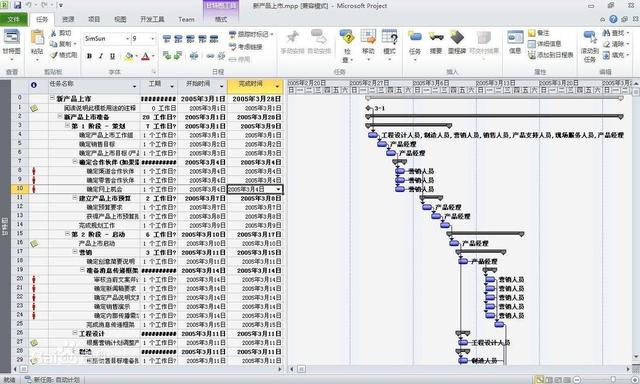Open the SimSun font name dropdown
Screen dimensions: 640x384
[x=127, y=39]
